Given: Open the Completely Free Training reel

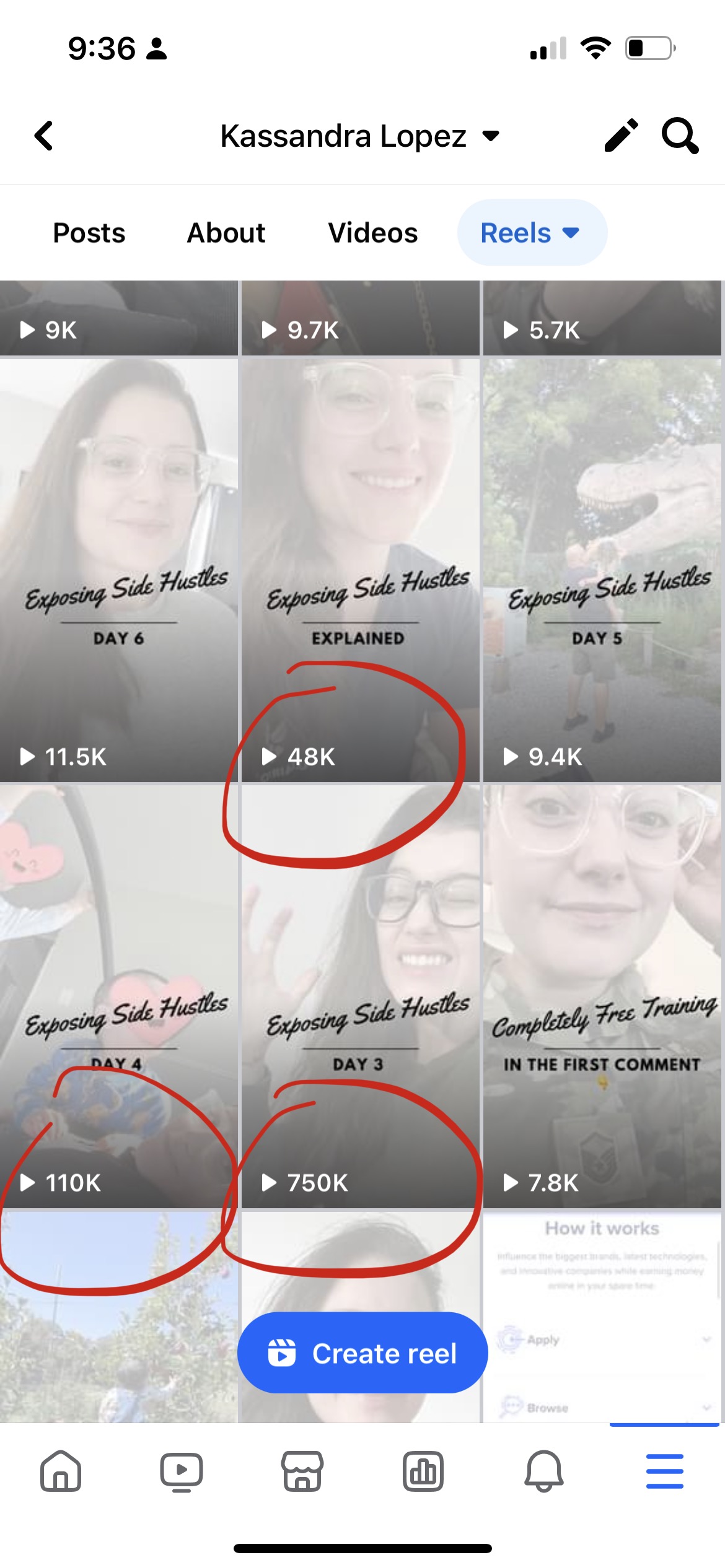Looking at the screenshot, I should pos(602,996).
